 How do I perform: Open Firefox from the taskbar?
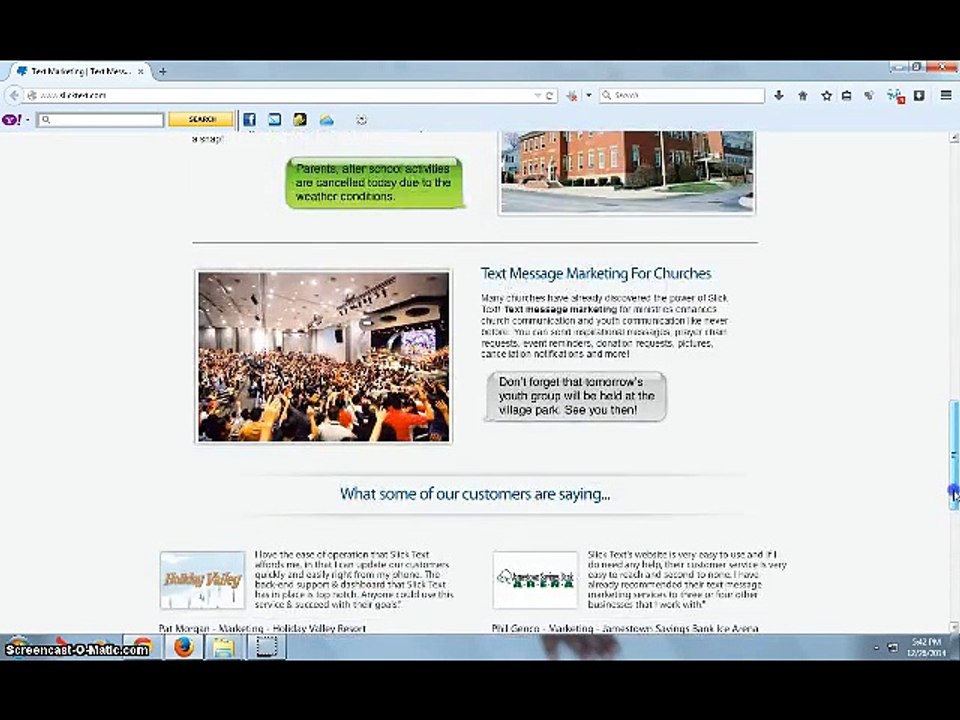(x=183, y=647)
